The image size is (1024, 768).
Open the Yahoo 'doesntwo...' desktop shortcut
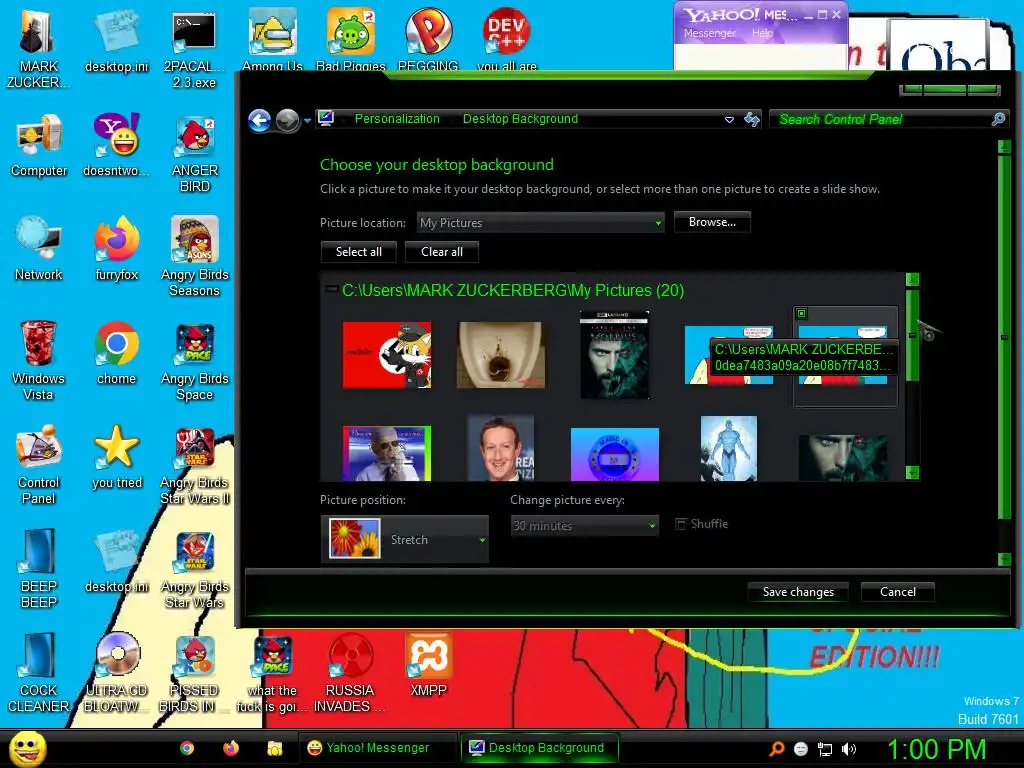tap(116, 146)
